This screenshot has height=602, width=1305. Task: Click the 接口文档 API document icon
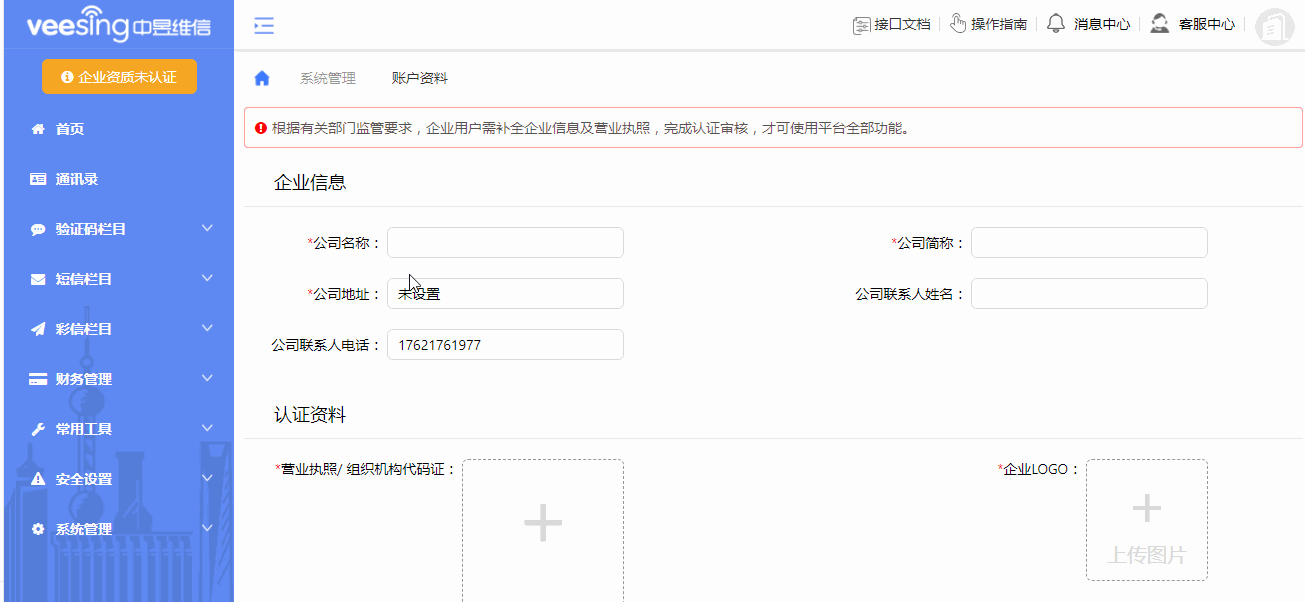click(x=862, y=25)
